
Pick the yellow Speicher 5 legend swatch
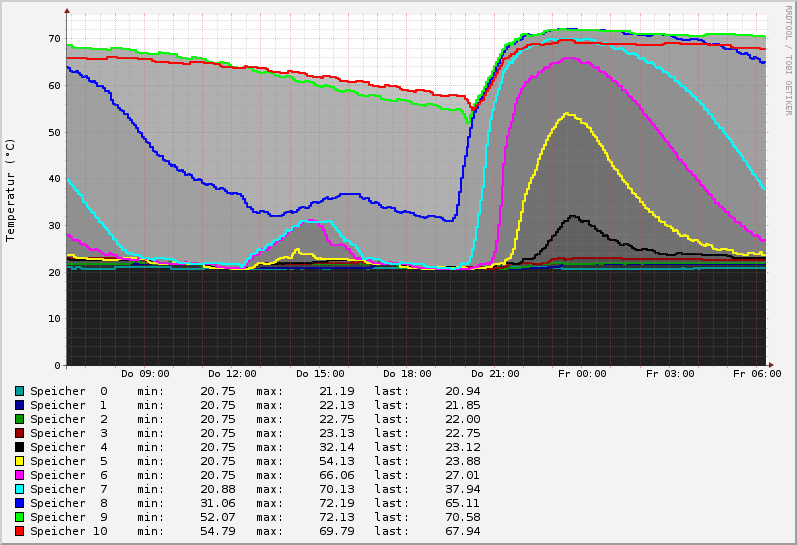point(19,461)
